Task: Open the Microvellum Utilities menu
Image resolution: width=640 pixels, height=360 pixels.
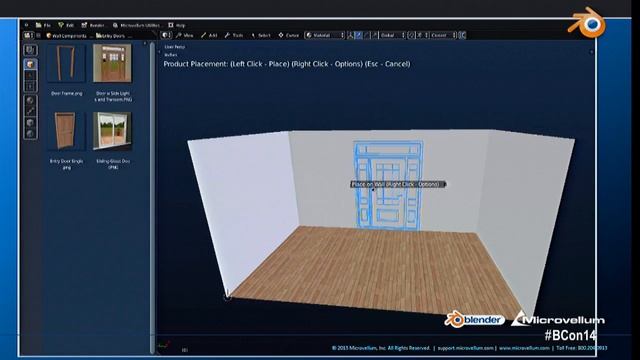Action: (137, 25)
